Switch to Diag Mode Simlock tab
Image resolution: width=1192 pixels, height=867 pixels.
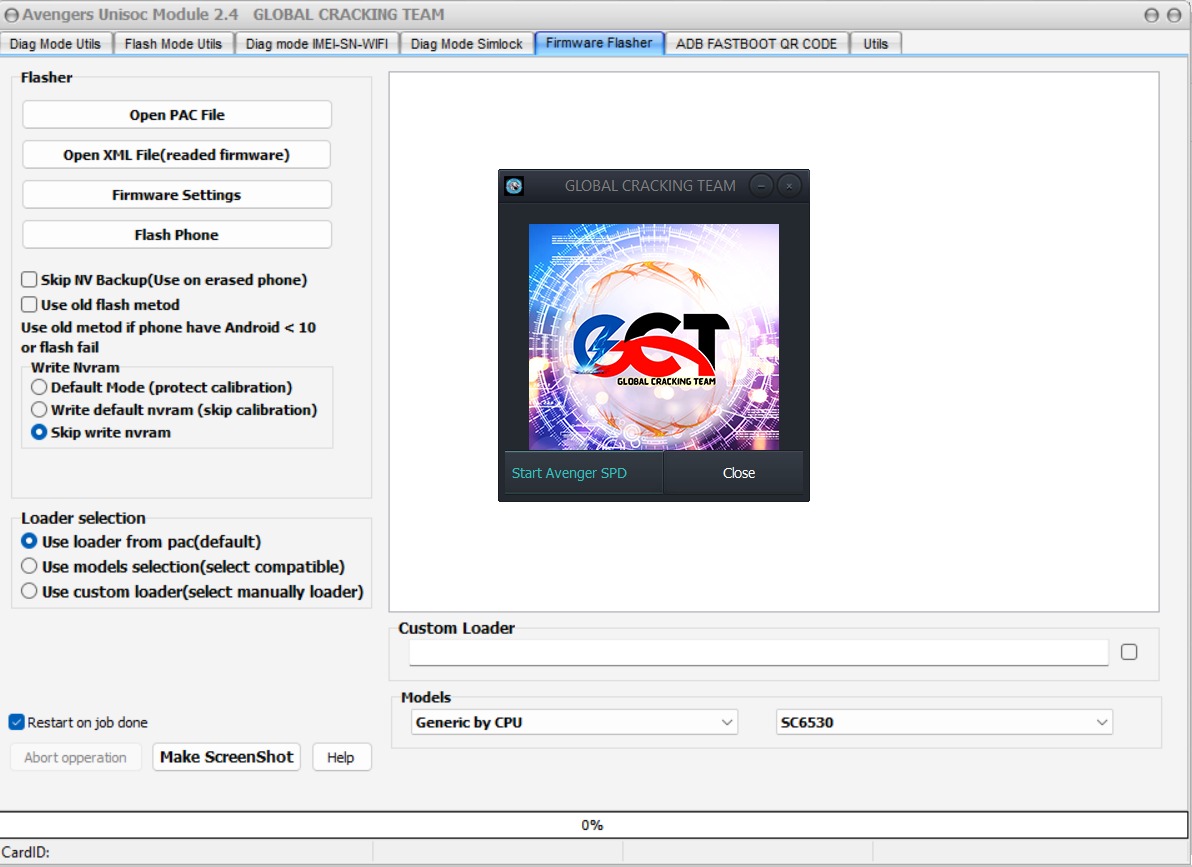[466, 44]
